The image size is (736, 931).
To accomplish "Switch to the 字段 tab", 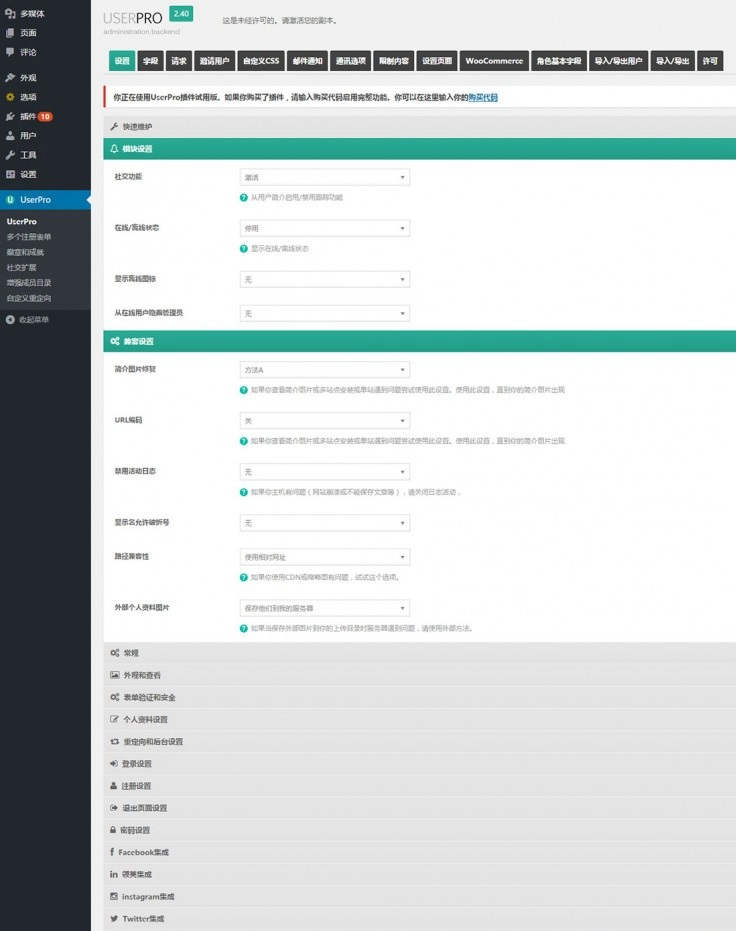I will 150,61.
